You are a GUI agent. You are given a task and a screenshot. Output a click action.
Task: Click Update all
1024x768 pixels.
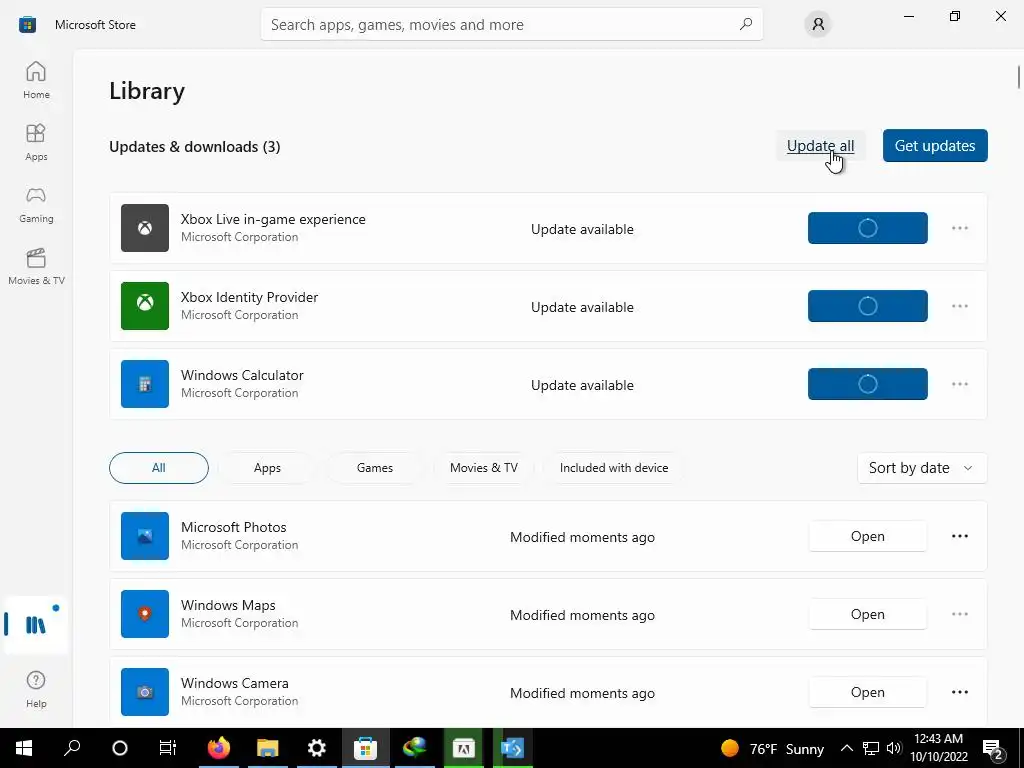point(820,146)
